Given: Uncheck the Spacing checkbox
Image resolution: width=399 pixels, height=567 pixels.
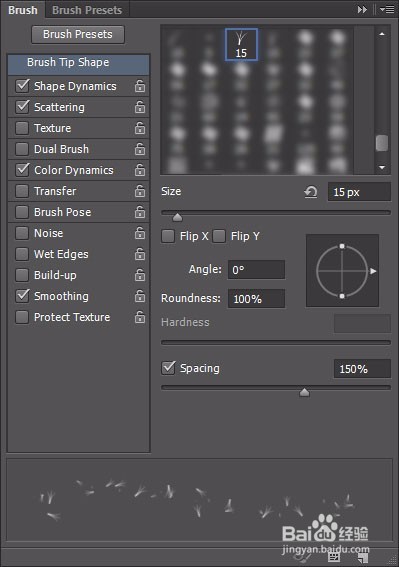Looking at the screenshot, I should coord(168,368).
